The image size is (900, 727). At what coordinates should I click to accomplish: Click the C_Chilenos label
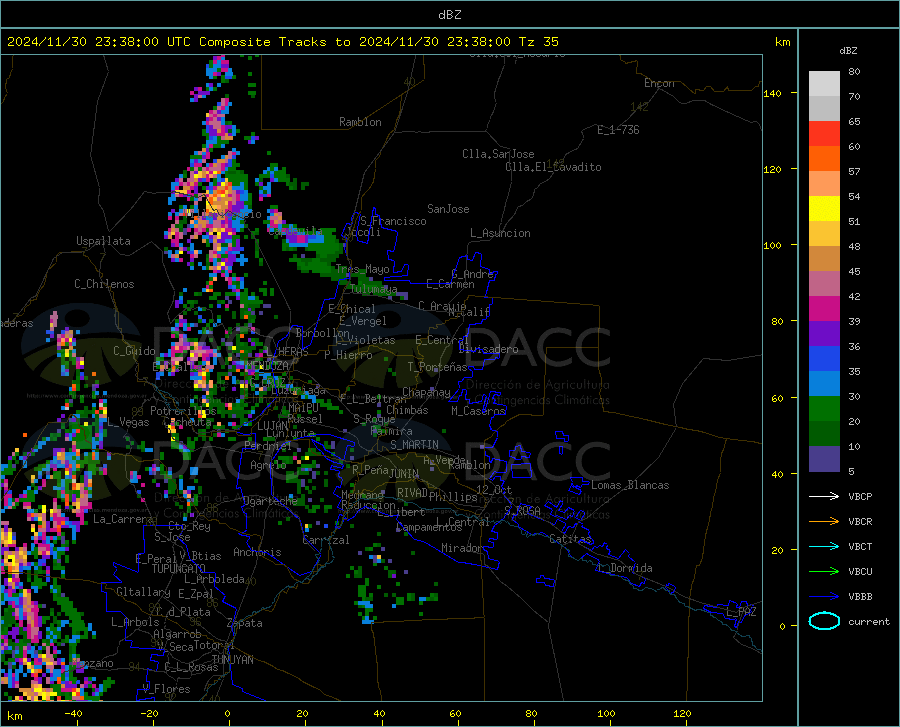(x=104, y=284)
